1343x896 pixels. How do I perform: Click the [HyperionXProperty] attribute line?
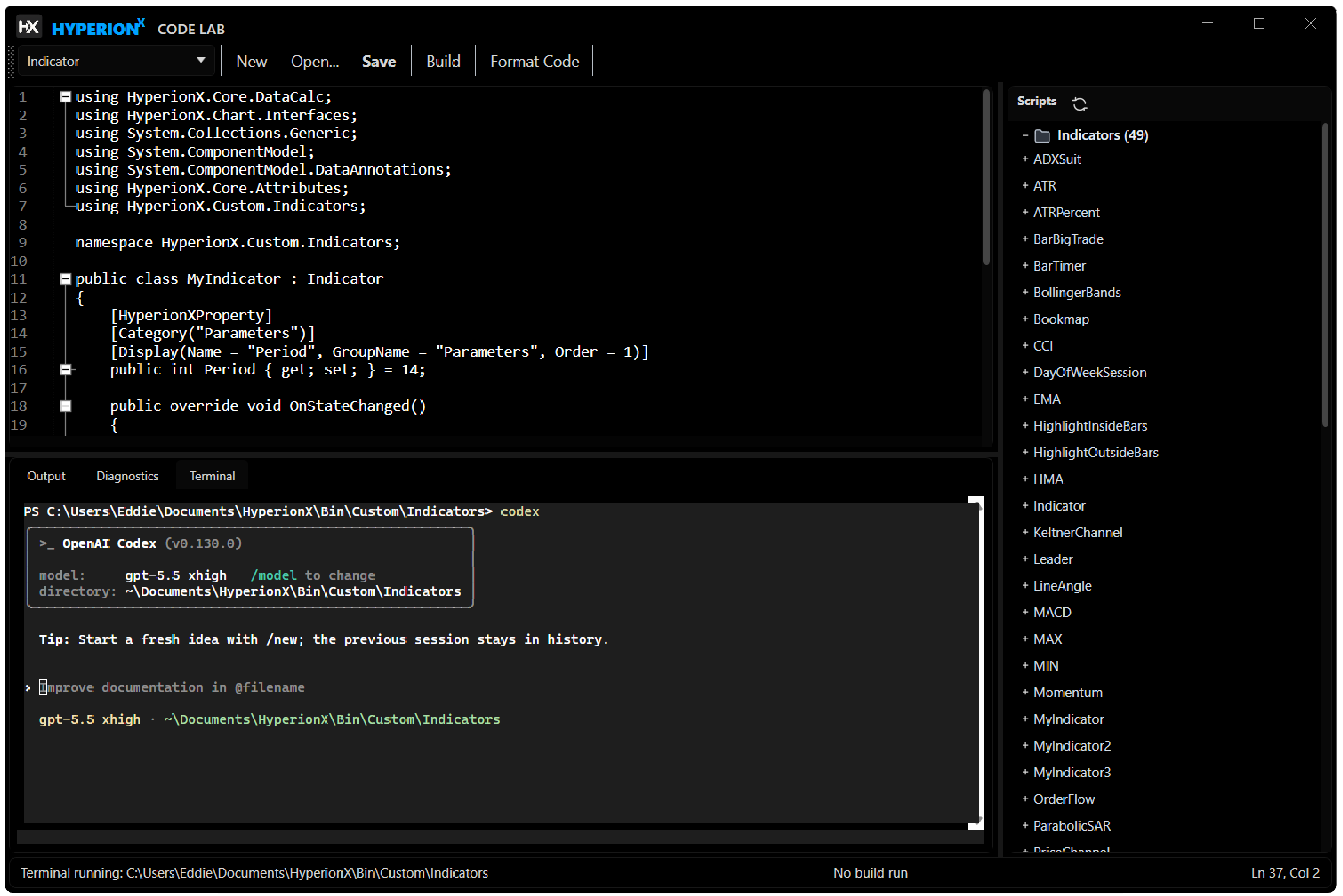[191, 315]
